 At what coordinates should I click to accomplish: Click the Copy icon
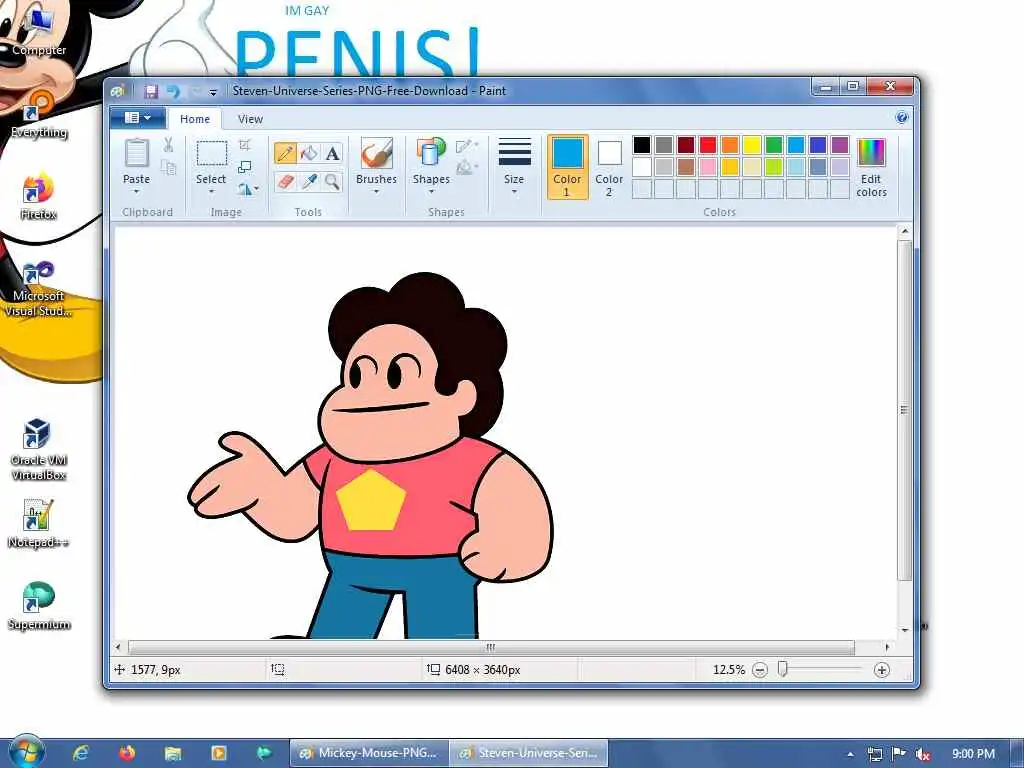pos(168,168)
